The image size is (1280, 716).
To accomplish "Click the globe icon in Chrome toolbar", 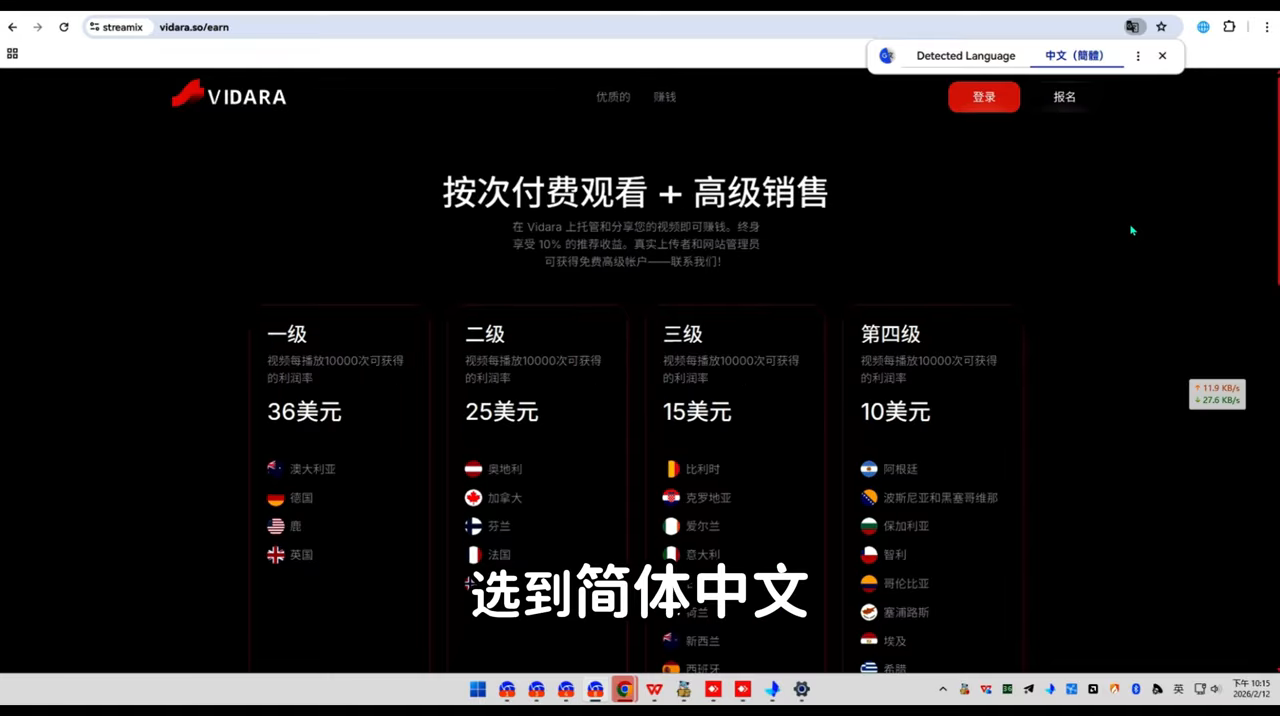I will 1203,27.
